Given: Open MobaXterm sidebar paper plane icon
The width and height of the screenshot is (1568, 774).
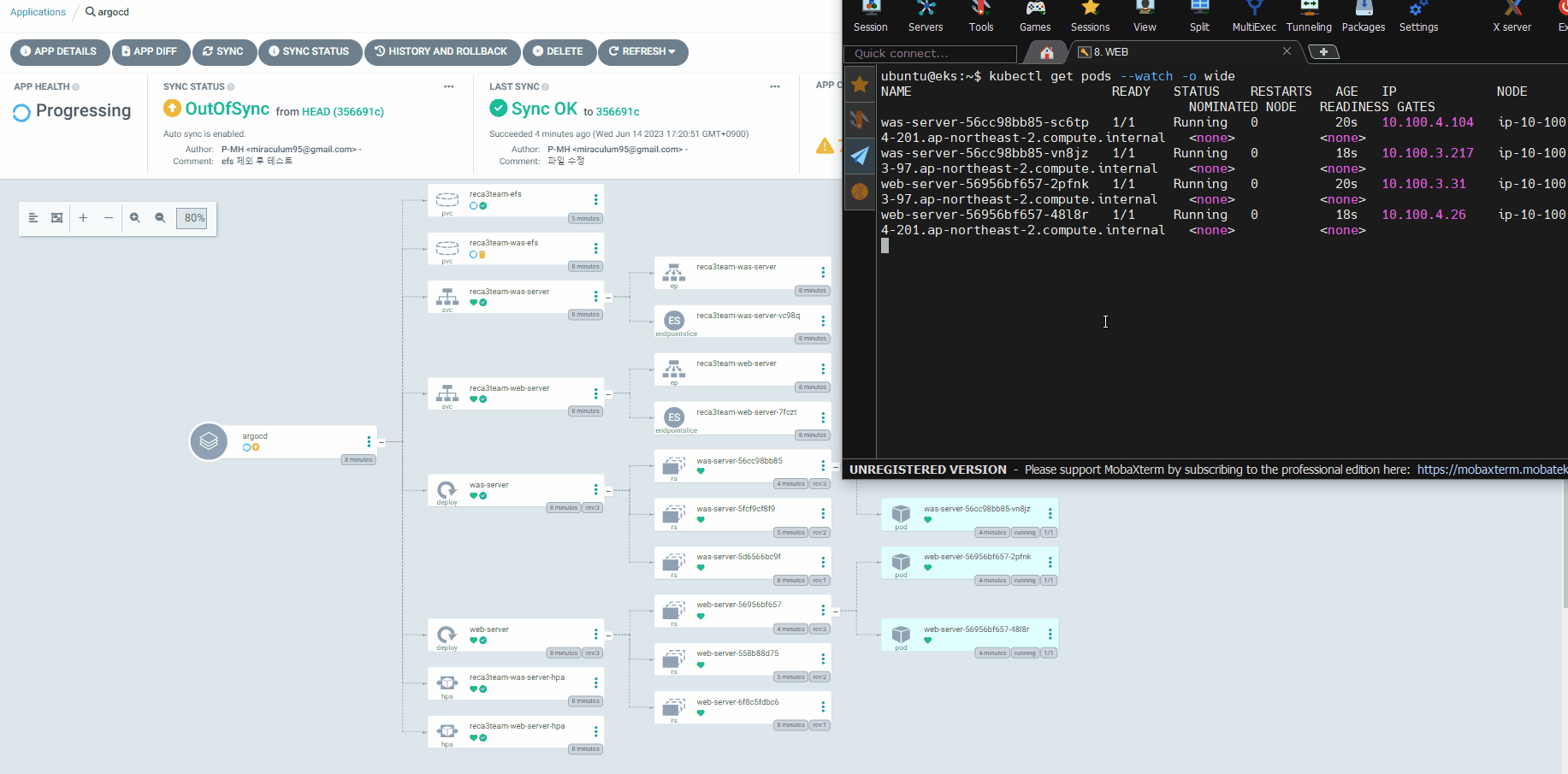Looking at the screenshot, I should [860, 156].
